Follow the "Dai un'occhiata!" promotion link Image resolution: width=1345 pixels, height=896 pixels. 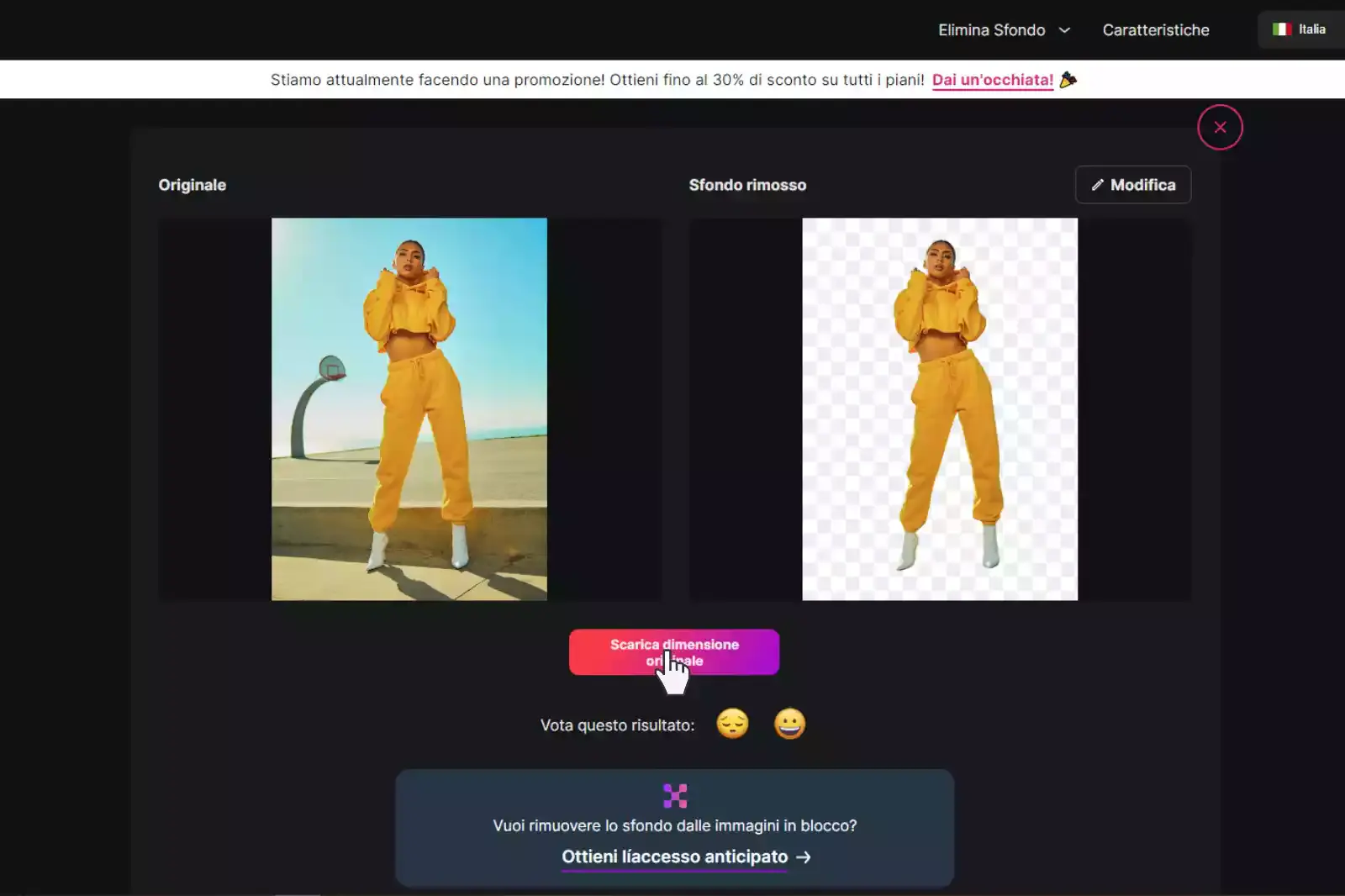click(x=992, y=80)
